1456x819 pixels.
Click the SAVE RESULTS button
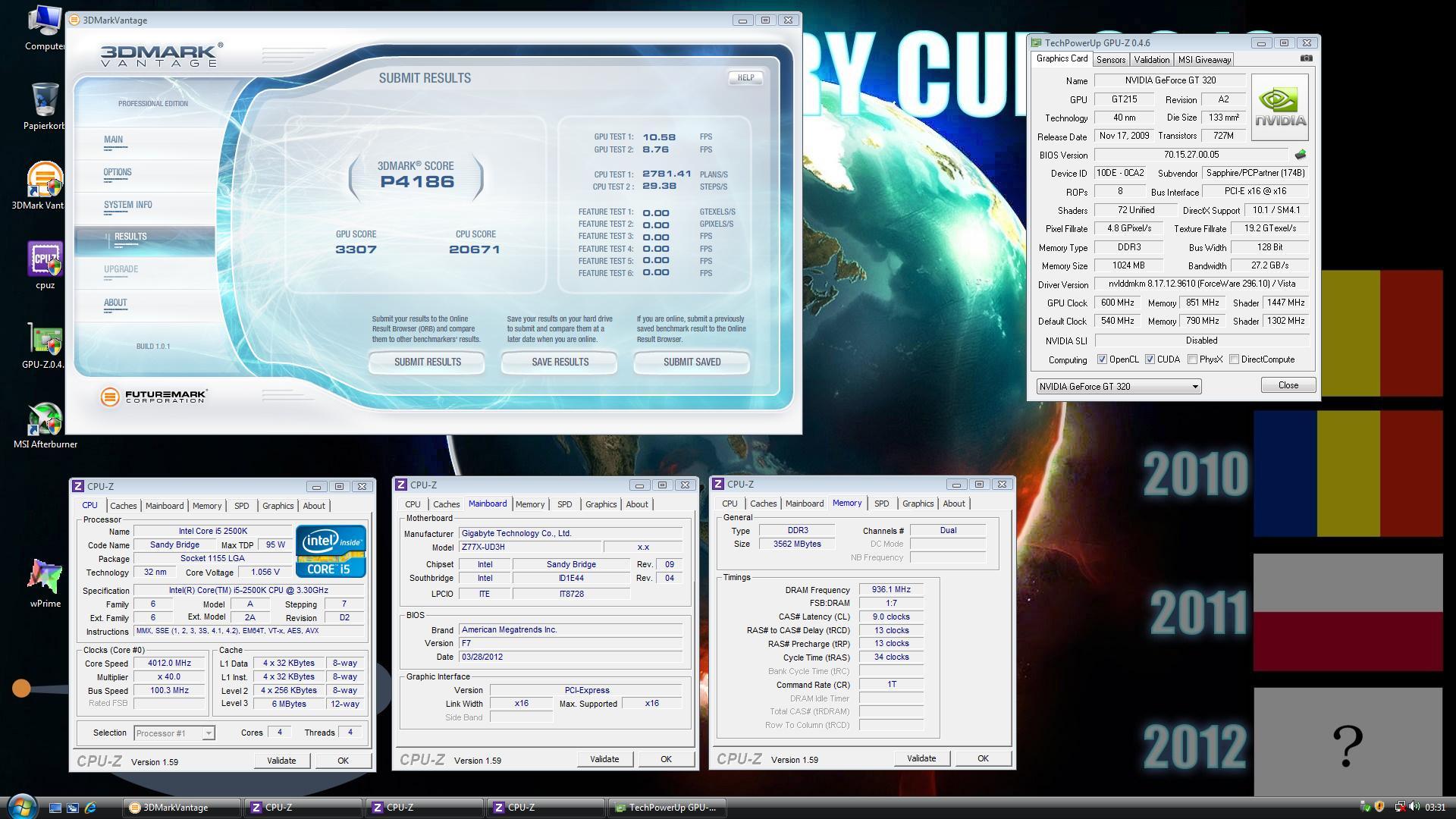coord(560,362)
